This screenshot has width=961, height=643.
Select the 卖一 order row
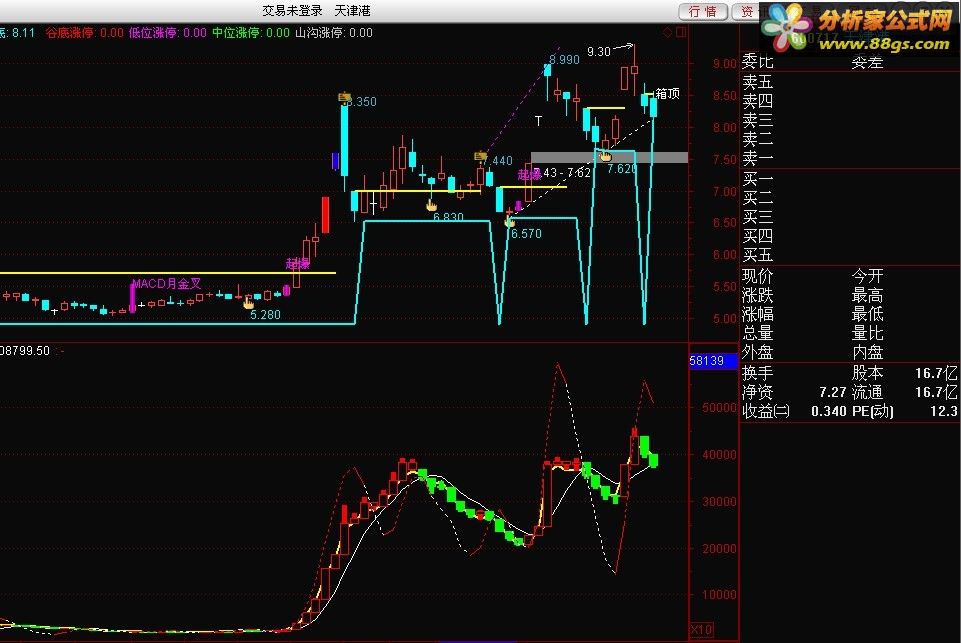pos(850,159)
